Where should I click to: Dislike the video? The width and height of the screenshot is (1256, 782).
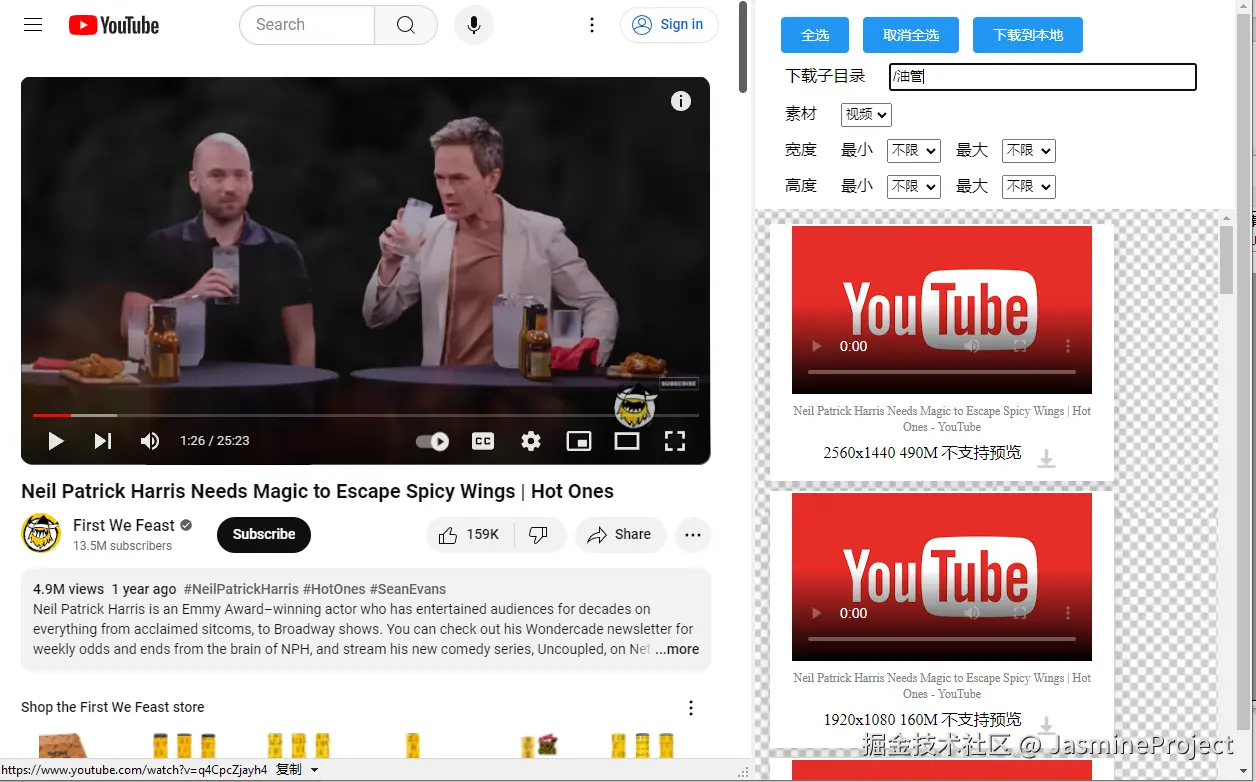point(539,535)
